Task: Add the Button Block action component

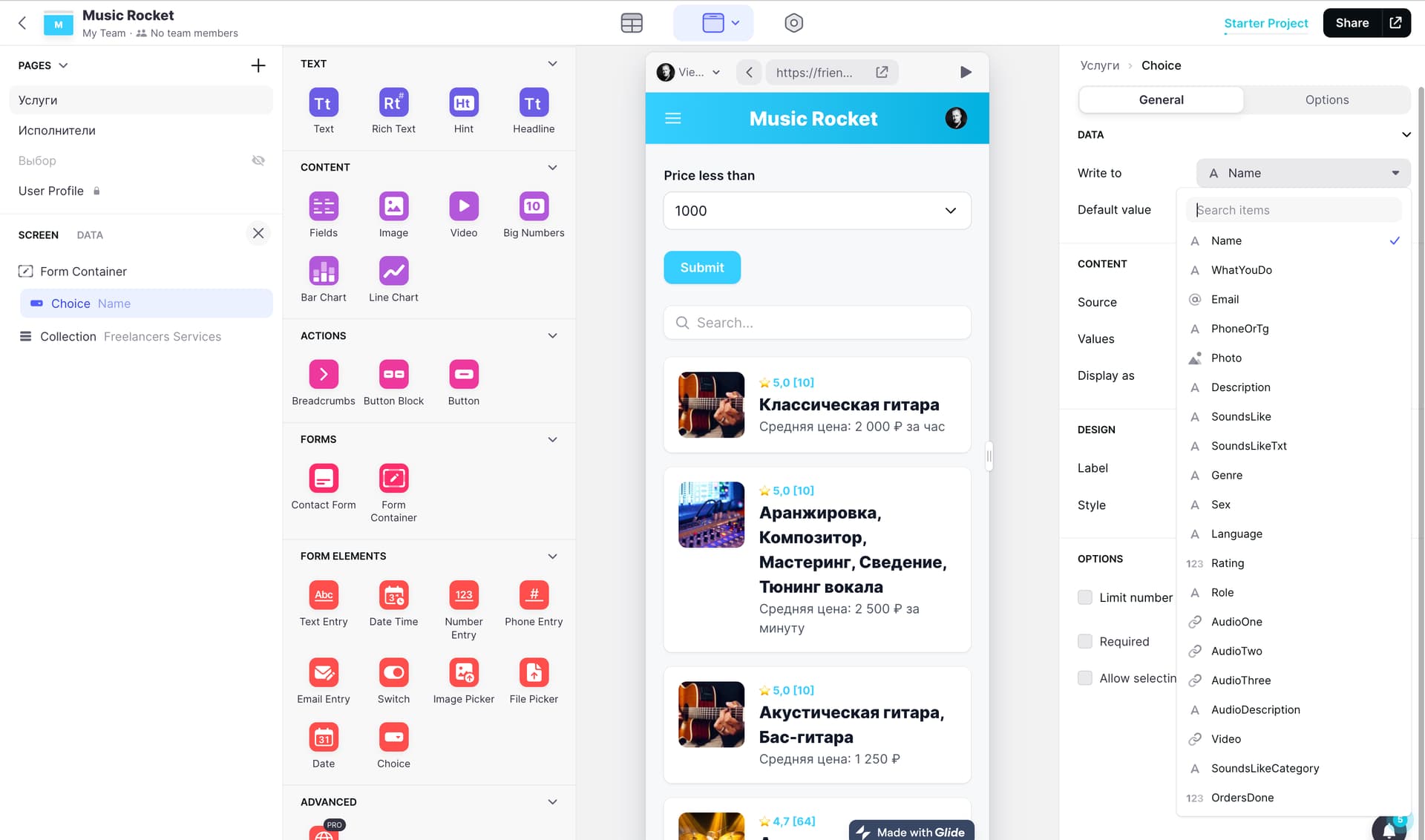Action: pos(393,375)
